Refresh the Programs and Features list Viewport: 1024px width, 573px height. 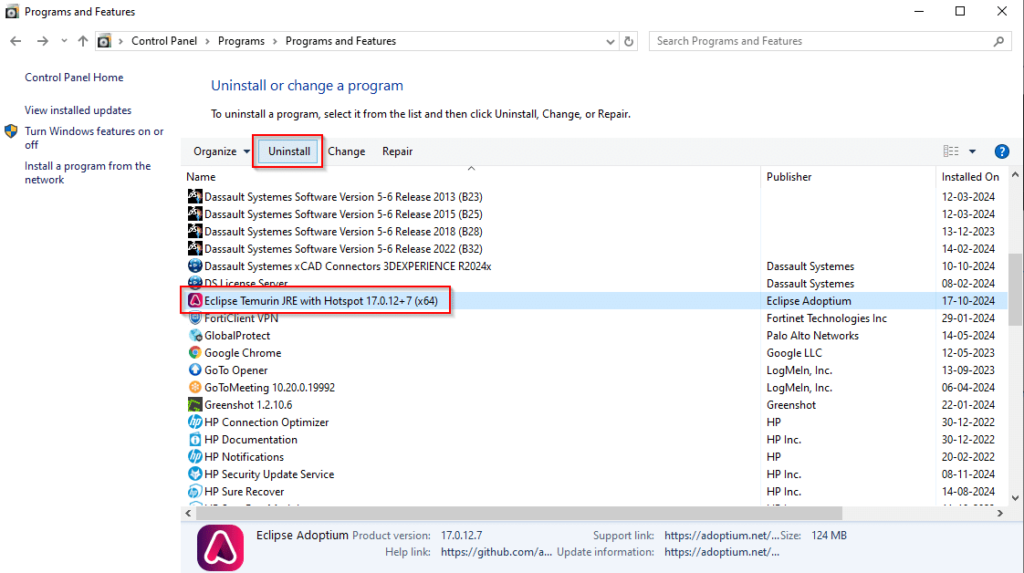pyautogui.click(x=628, y=41)
